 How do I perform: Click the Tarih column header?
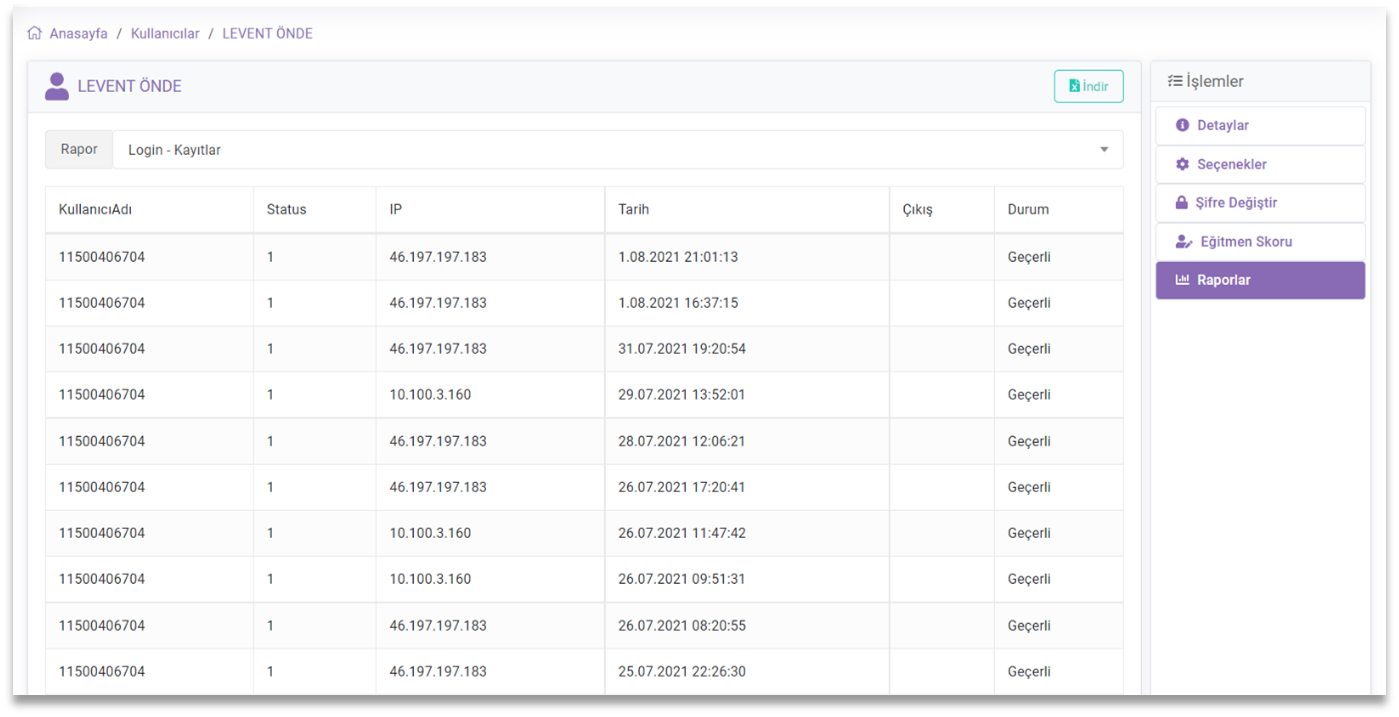[x=634, y=210]
